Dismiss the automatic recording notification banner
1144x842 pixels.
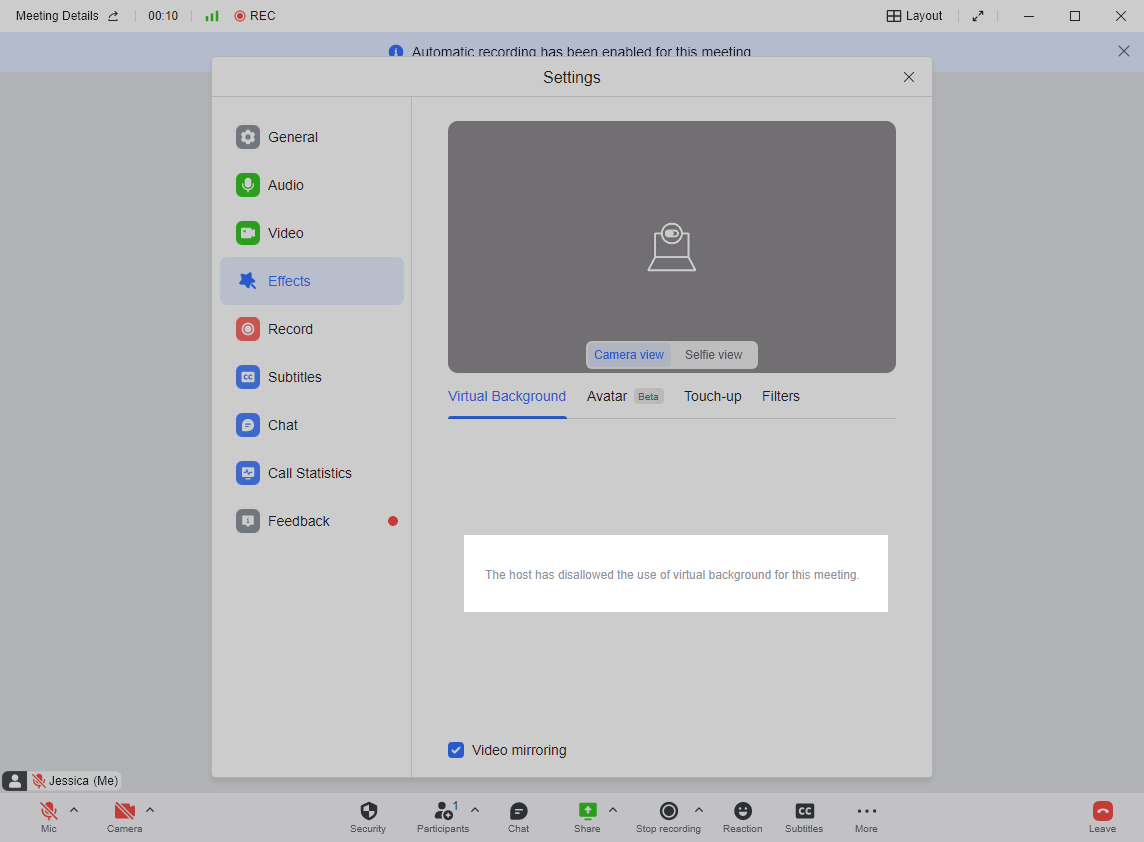[x=1123, y=51]
